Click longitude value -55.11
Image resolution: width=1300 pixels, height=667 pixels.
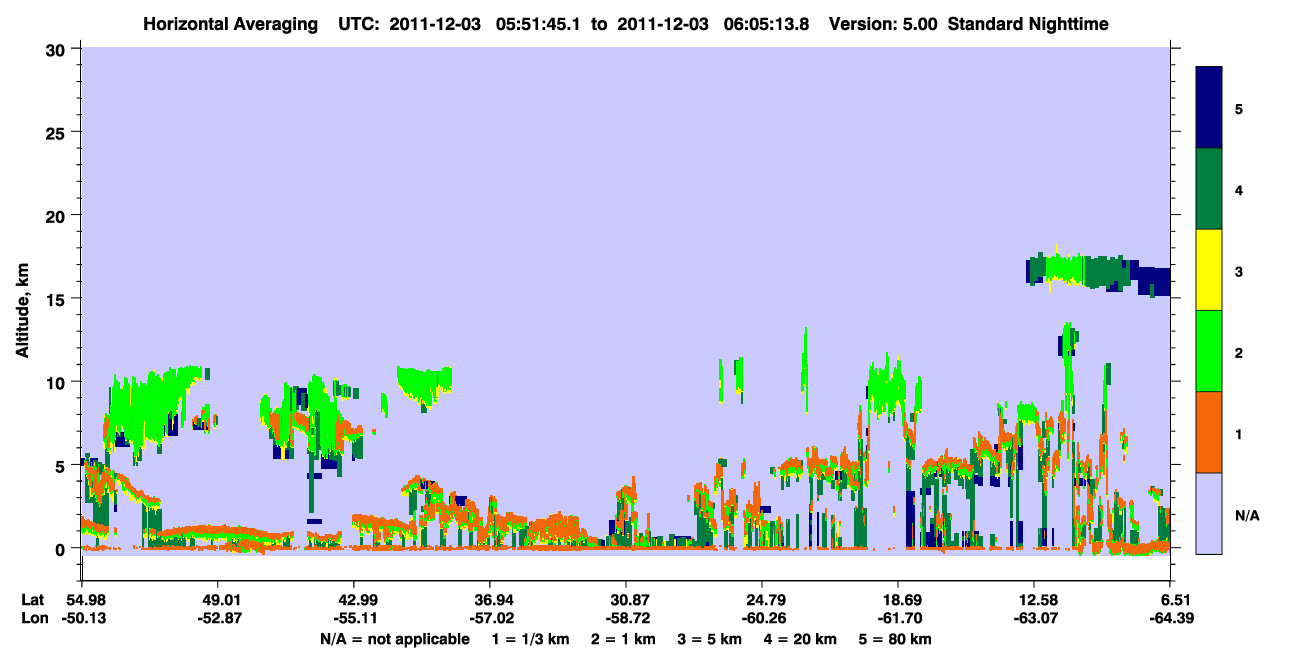[354, 618]
